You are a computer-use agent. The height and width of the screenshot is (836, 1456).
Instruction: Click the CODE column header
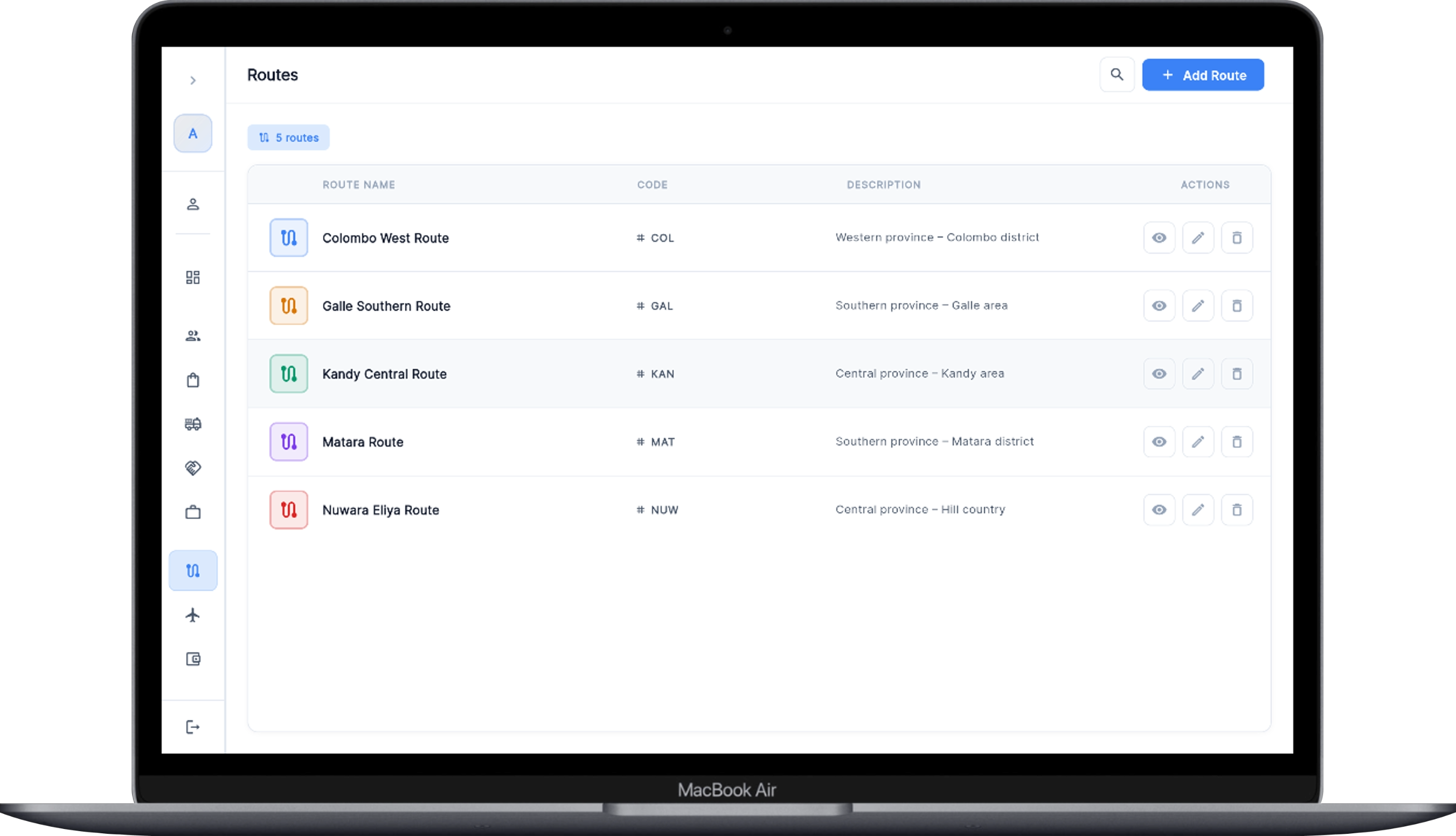652,185
